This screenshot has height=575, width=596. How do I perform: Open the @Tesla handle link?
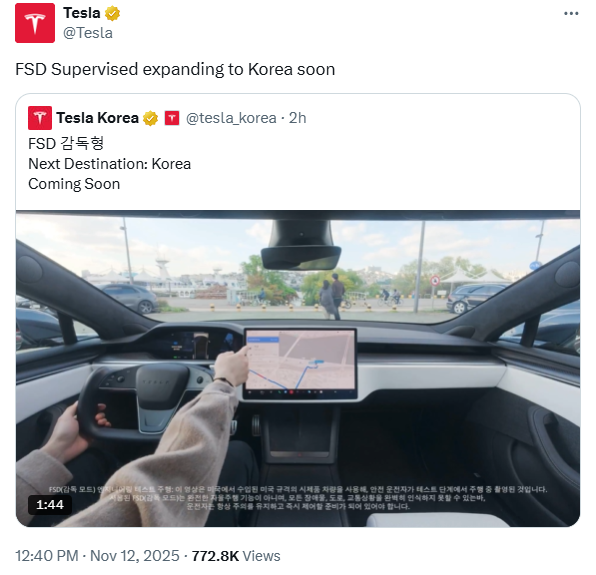[88, 33]
